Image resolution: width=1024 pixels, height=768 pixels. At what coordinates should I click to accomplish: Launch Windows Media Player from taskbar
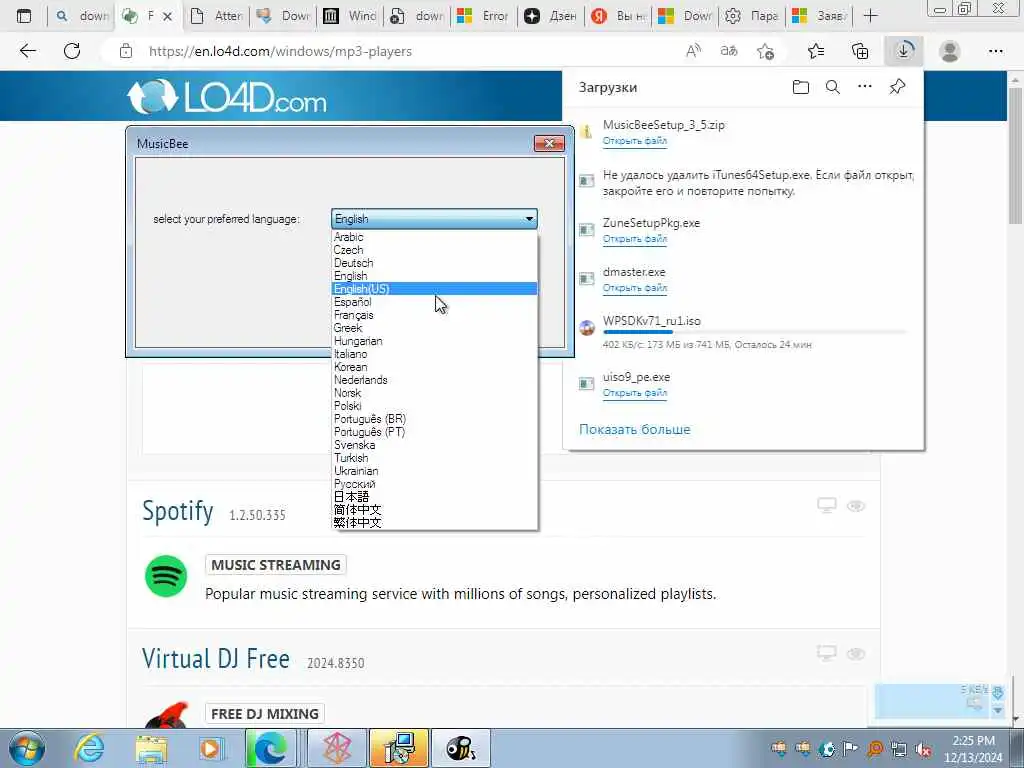coord(211,748)
